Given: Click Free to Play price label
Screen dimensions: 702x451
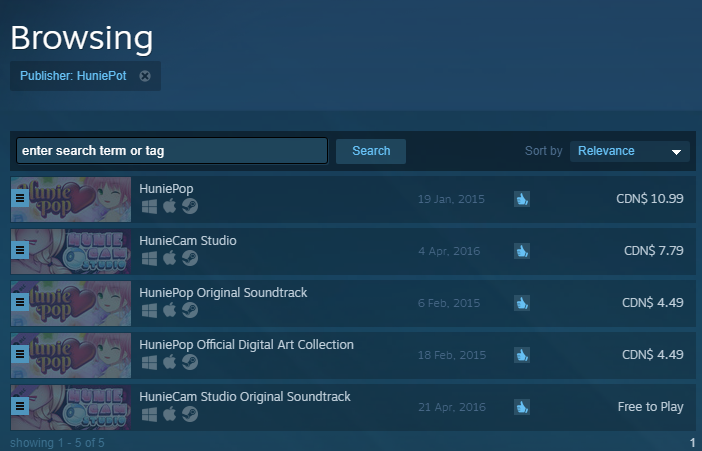Looking at the screenshot, I should pos(651,407).
